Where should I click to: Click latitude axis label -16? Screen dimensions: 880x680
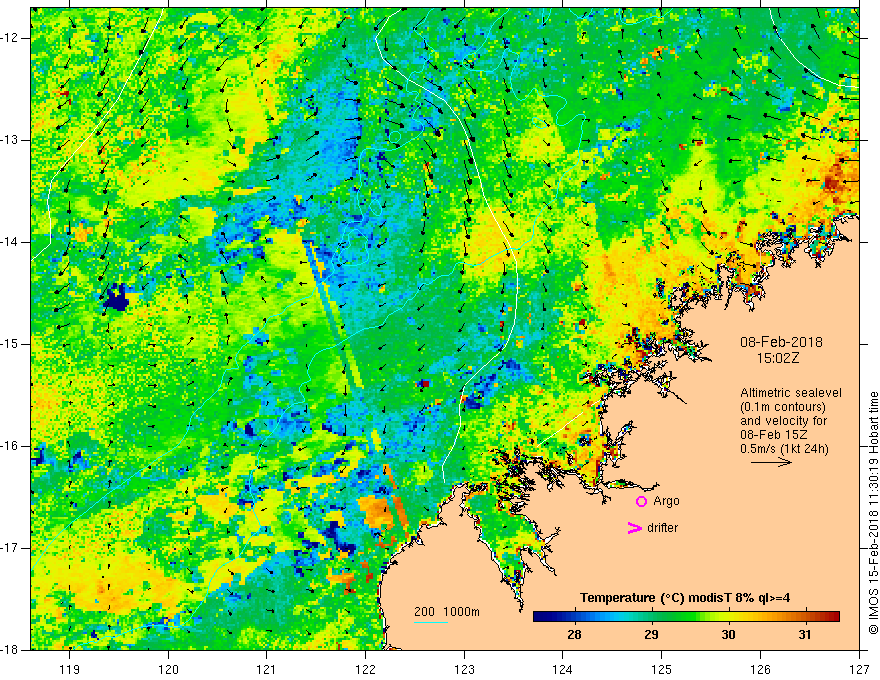(10, 446)
